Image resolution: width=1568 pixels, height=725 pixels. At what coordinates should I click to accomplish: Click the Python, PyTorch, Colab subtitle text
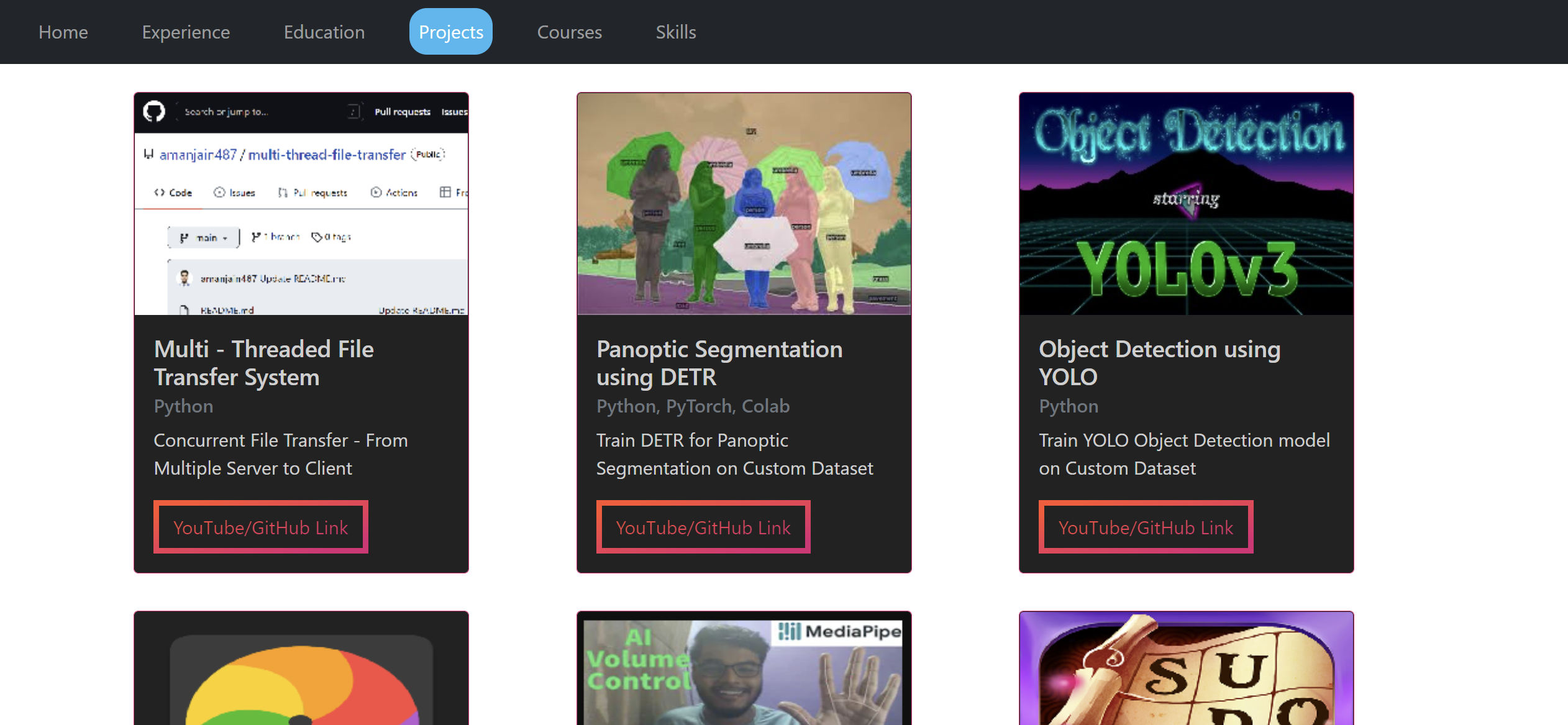(x=693, y=406)
